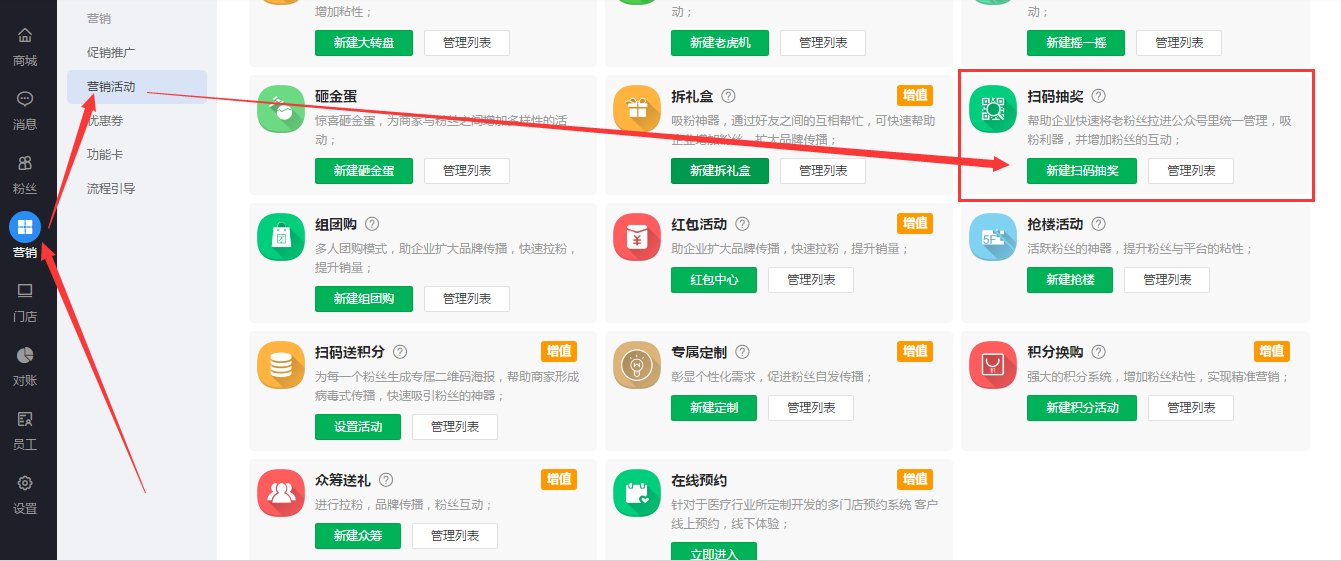The image size is (1341, 561).
Task: Click the 红包活动 red envelope icon
Action: pos(637,237)
